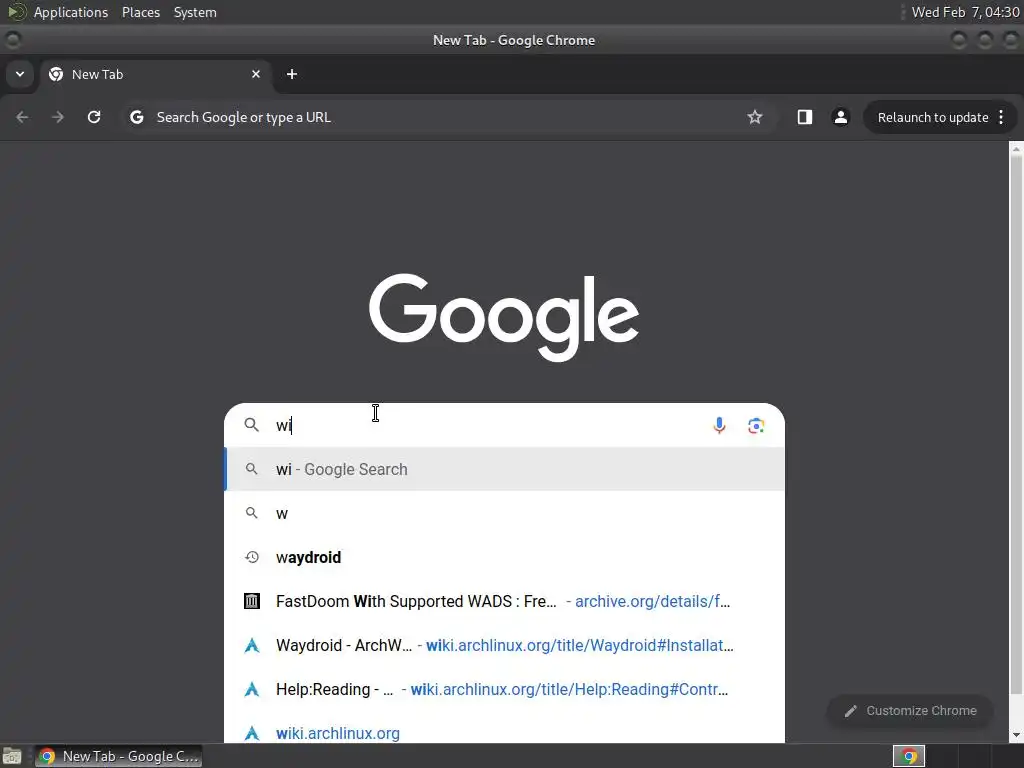
Task: Open the Chrome profile icon
Action: [840, 117]
